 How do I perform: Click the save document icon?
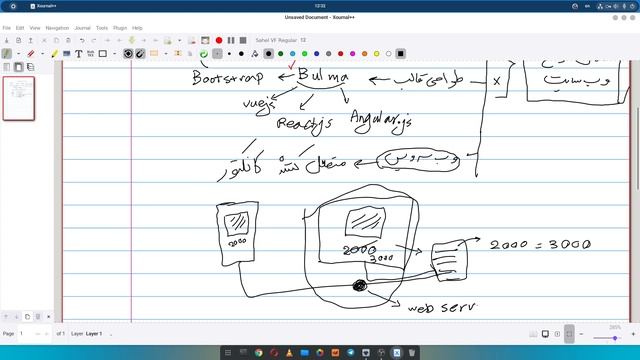pyautogui.click(x=7, y=40)
